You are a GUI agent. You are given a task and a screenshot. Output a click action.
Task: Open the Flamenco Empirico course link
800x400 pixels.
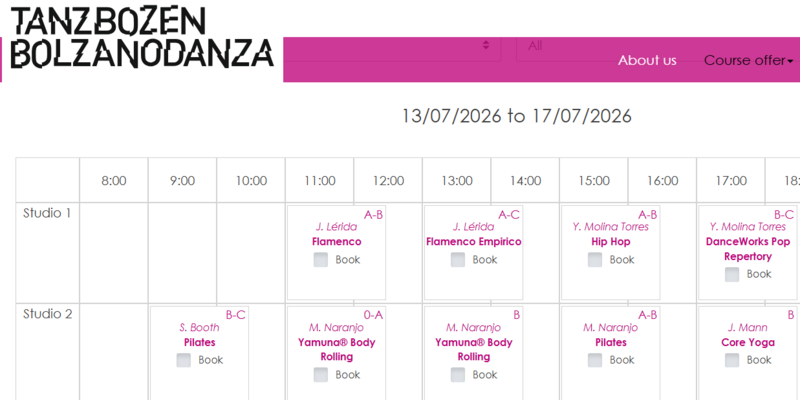(x=473, y=242)
